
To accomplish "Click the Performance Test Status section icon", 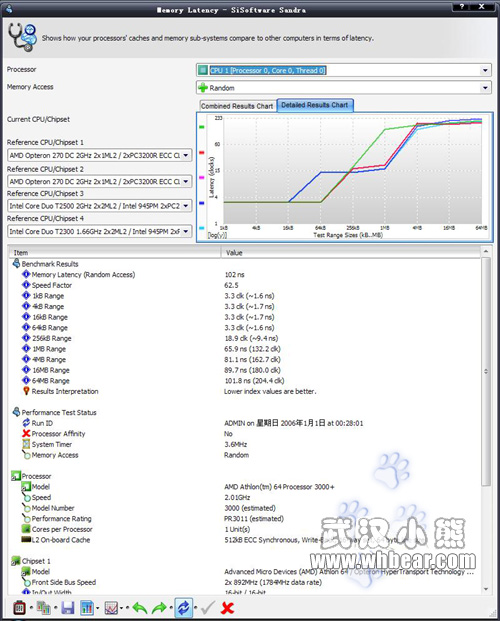I will (x=16, y=412).
